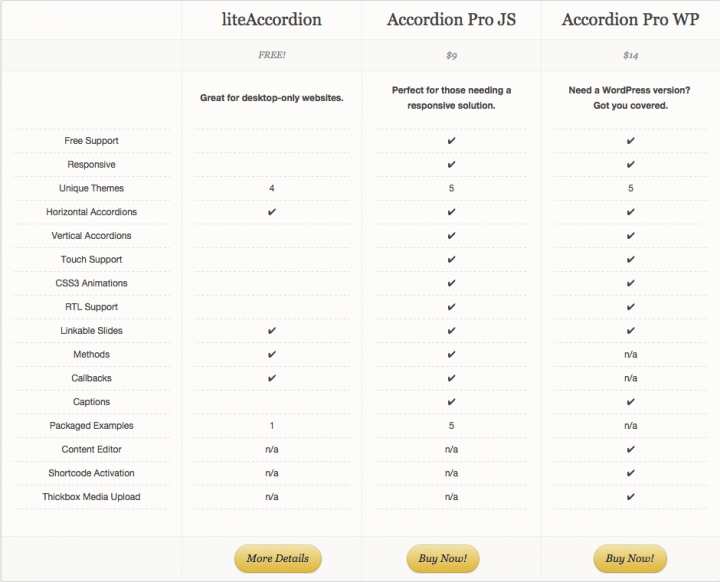Click Callbacks checkmark in liteAccordion column
The image size is (720, 582).
[x=272, y=379]
